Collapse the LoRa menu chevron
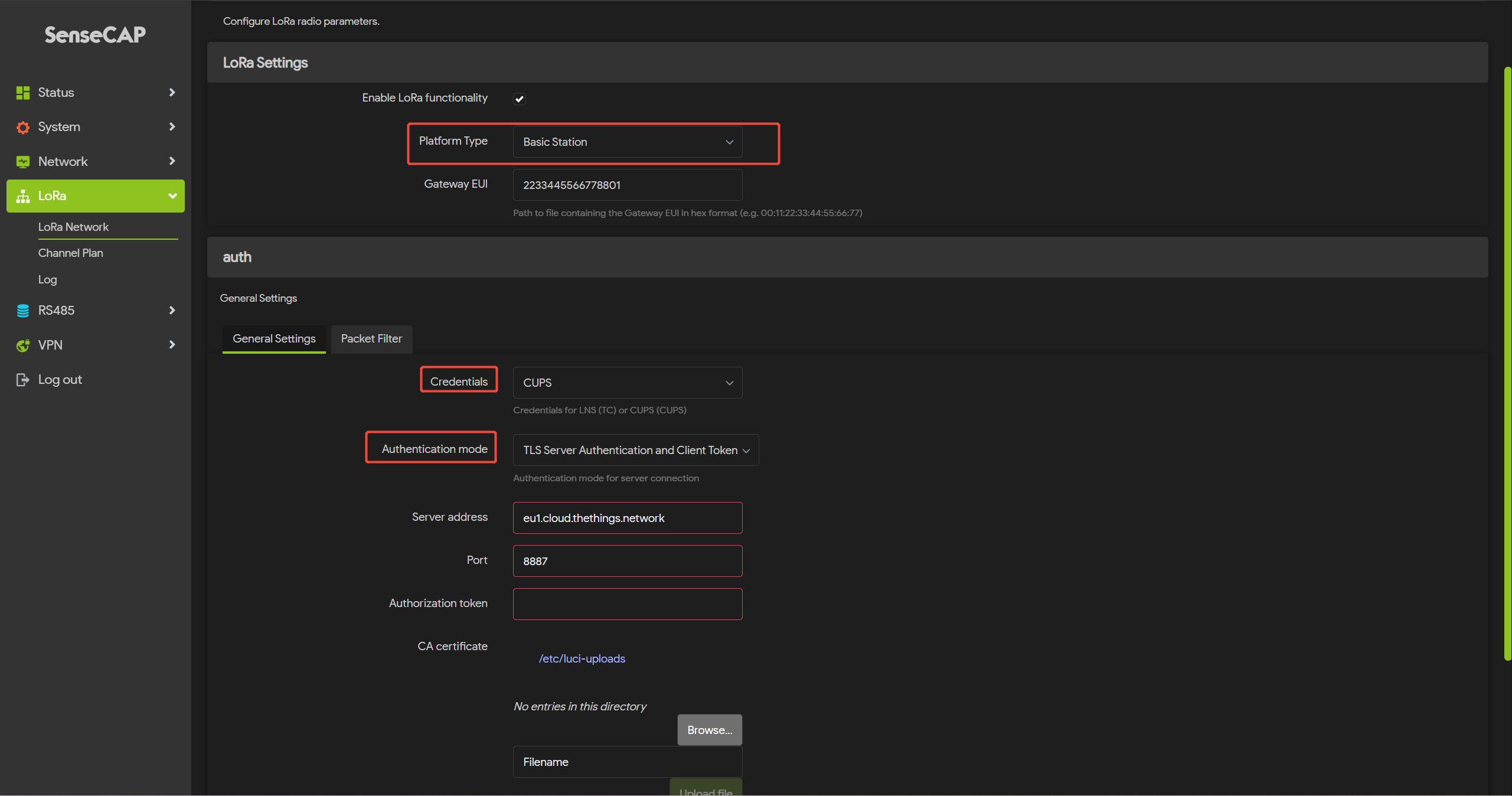Viewport: 1512px width, 796px height. click(172, 196)
